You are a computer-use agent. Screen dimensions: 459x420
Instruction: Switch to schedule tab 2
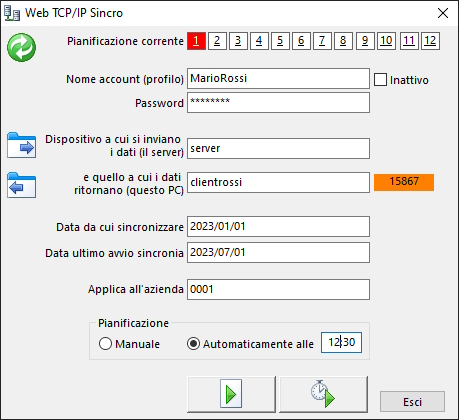coord(217,41)
